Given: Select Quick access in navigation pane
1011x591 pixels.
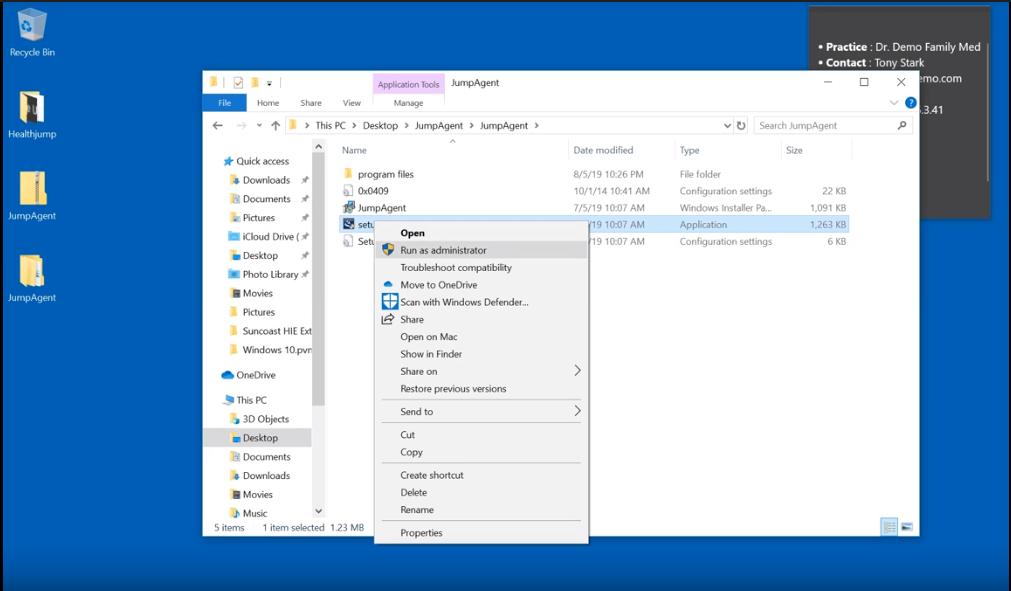Looking at the screenshot, I should pos(262,161).
